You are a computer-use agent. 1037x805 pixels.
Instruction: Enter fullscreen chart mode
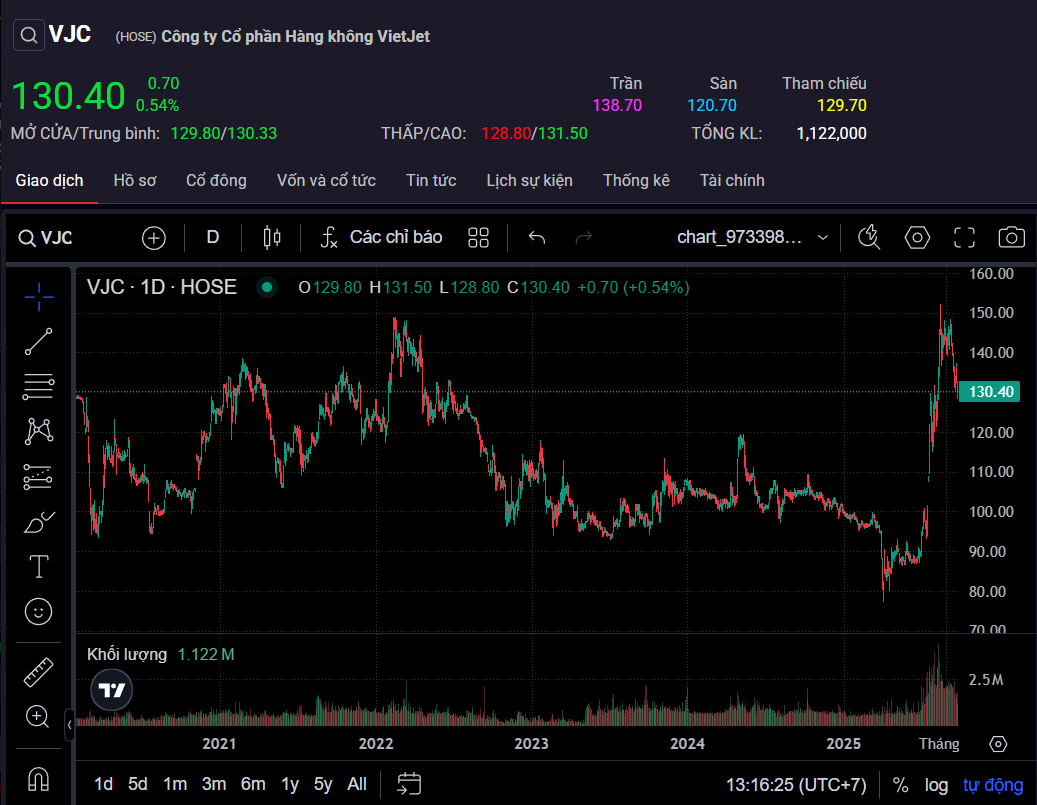click(964, 237)
